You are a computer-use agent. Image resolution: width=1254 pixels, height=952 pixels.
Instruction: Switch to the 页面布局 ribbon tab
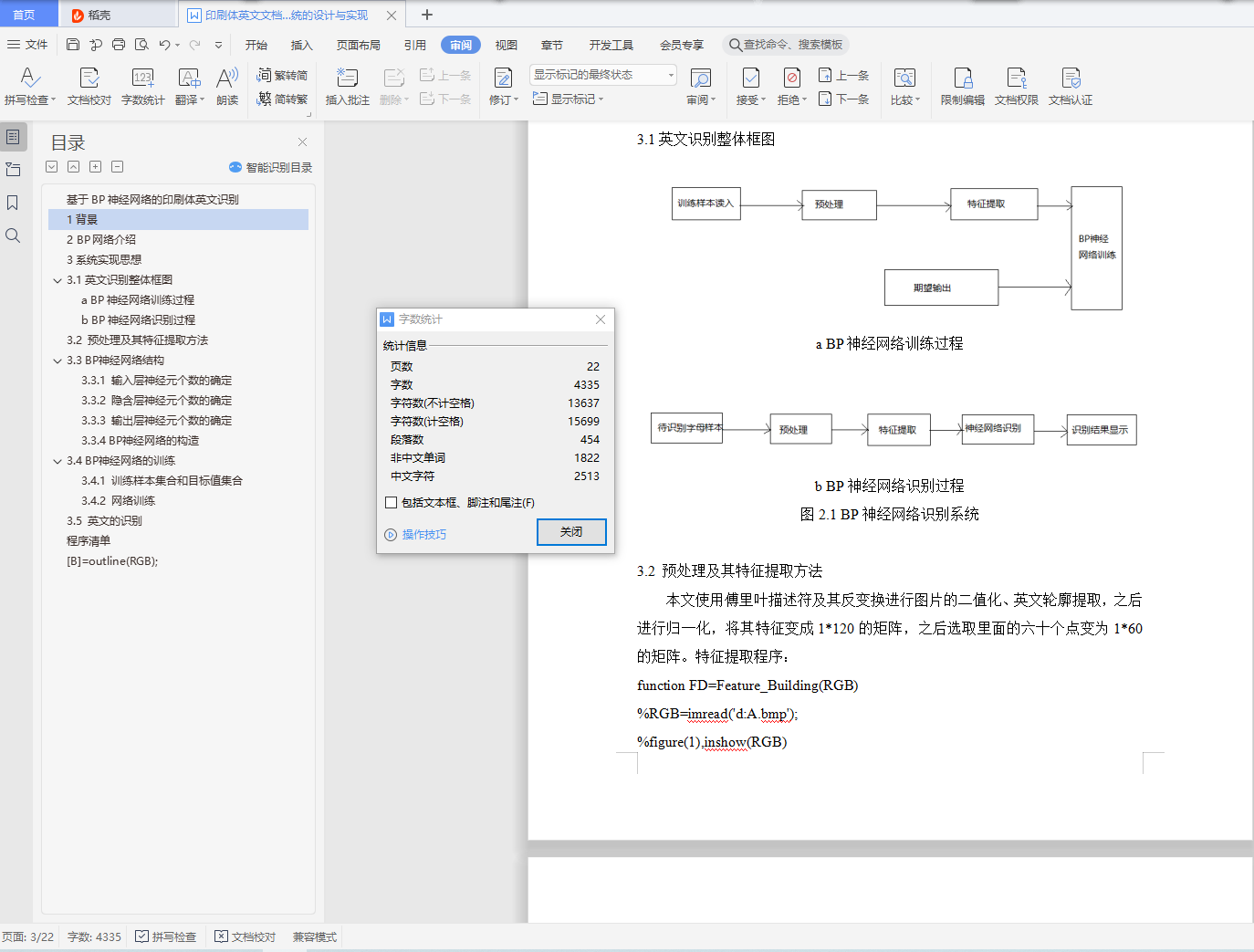point(359,45)
